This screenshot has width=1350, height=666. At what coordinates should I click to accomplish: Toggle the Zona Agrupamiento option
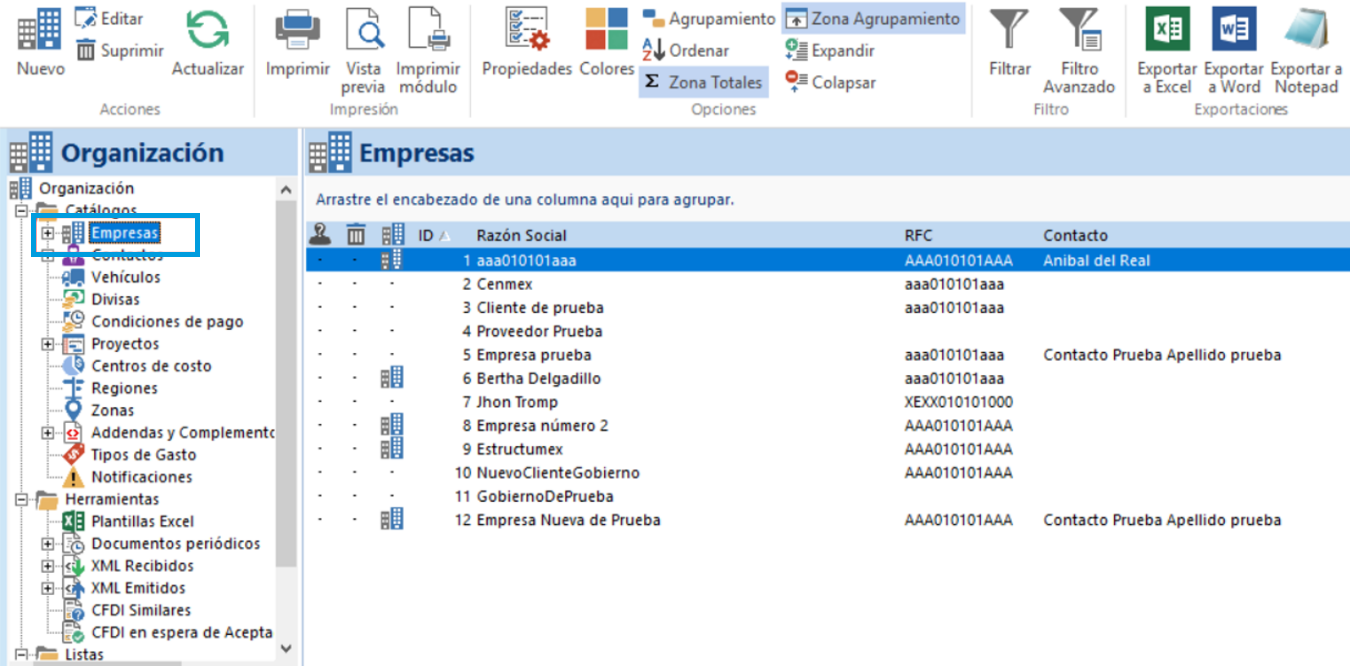click(x=873, y=19)
